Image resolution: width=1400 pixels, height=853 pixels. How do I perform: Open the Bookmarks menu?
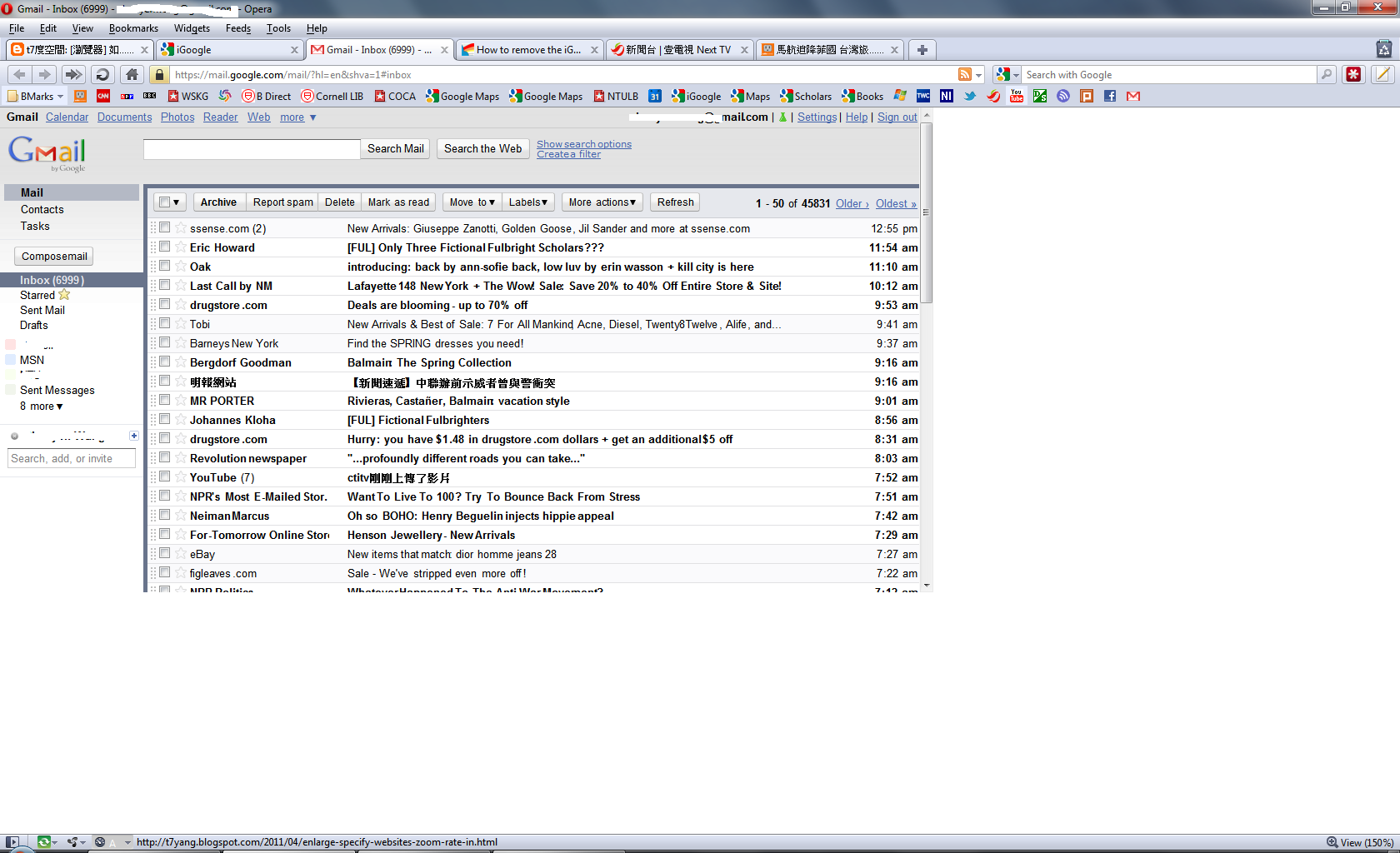click(132, 28)
